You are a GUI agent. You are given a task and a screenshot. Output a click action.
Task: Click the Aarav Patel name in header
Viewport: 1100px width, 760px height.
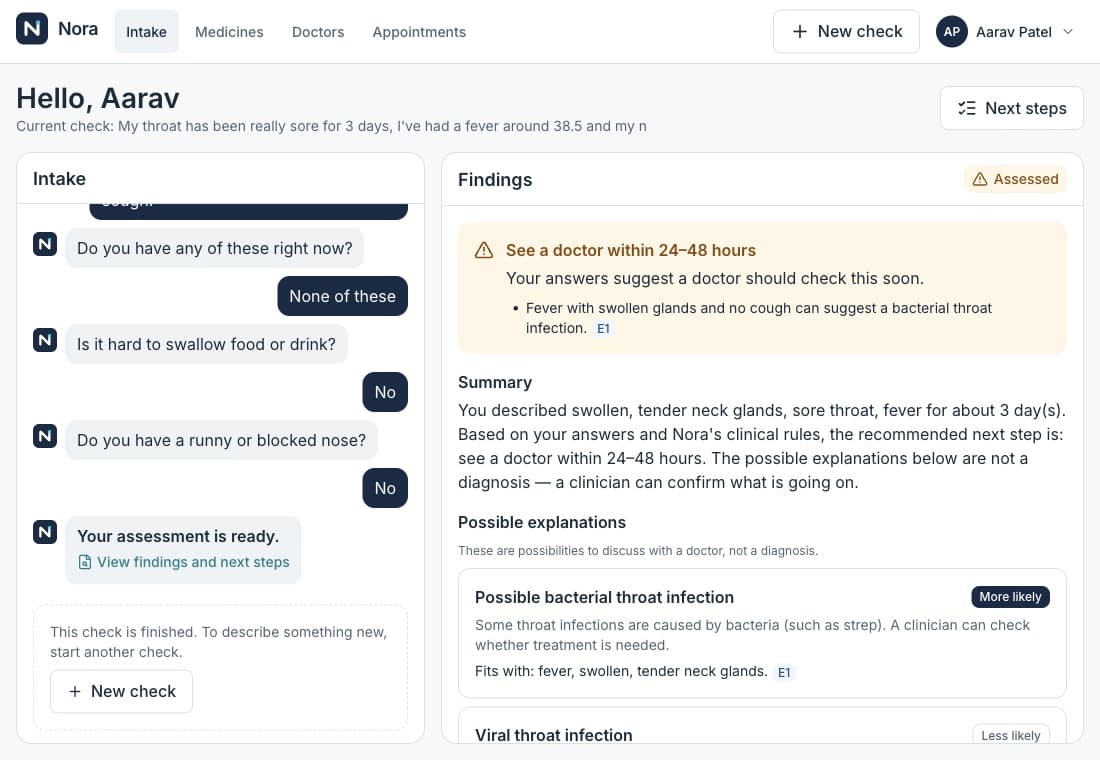point(1014,32)
